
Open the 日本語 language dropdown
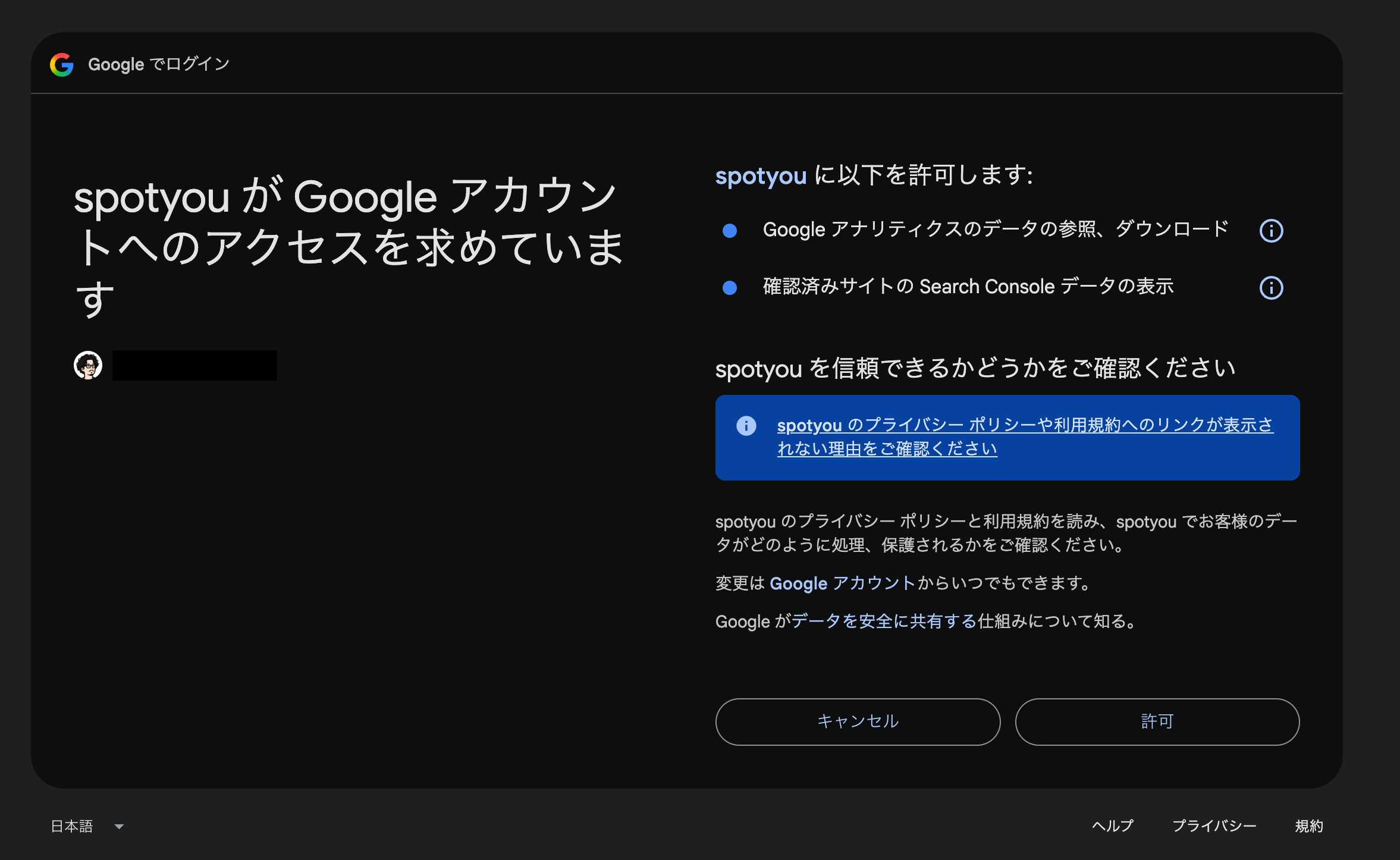(87, 826)
